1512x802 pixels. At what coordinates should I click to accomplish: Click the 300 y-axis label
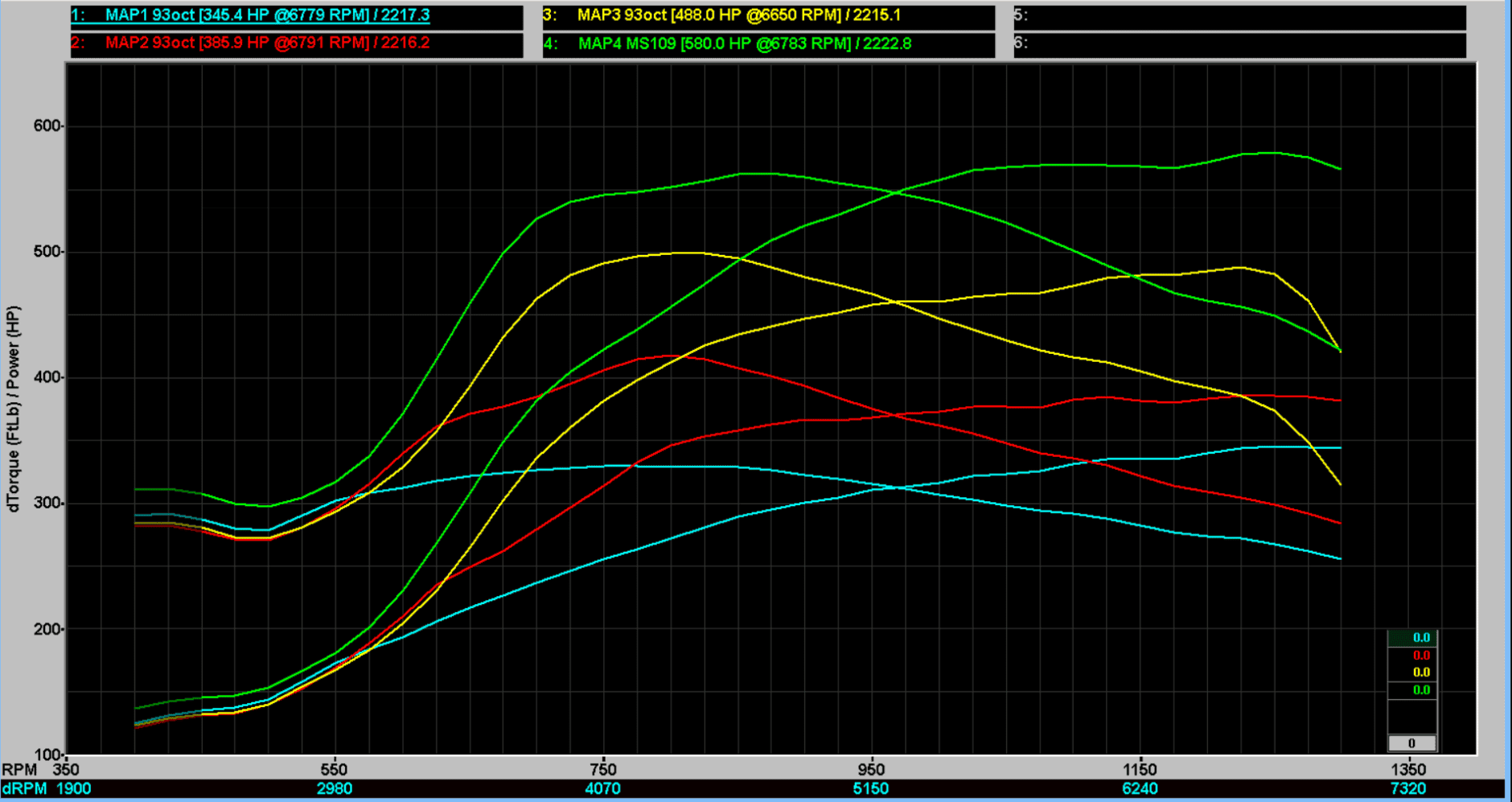[x=47, y=503]
